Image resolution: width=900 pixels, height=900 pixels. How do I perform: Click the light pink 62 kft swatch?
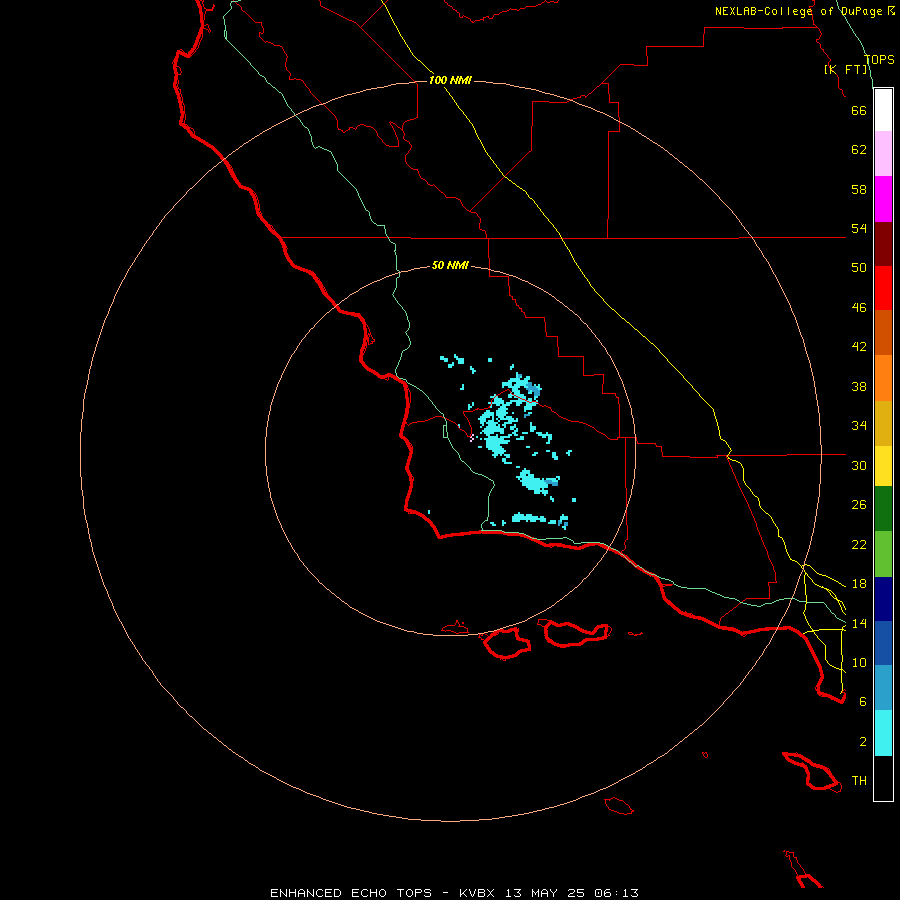[x=883, y=153]
